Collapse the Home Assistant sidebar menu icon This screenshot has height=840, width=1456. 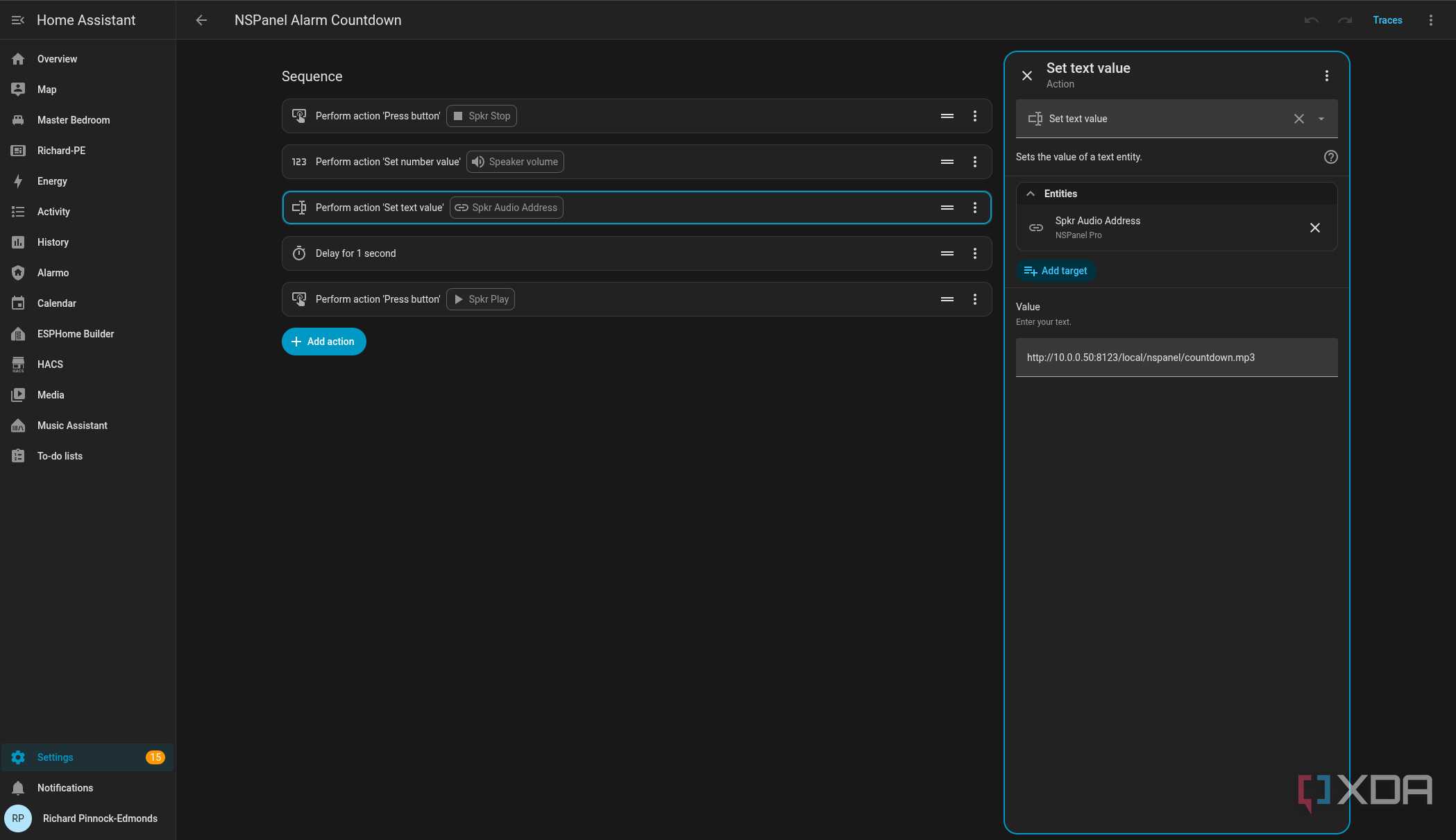(18, 20)
